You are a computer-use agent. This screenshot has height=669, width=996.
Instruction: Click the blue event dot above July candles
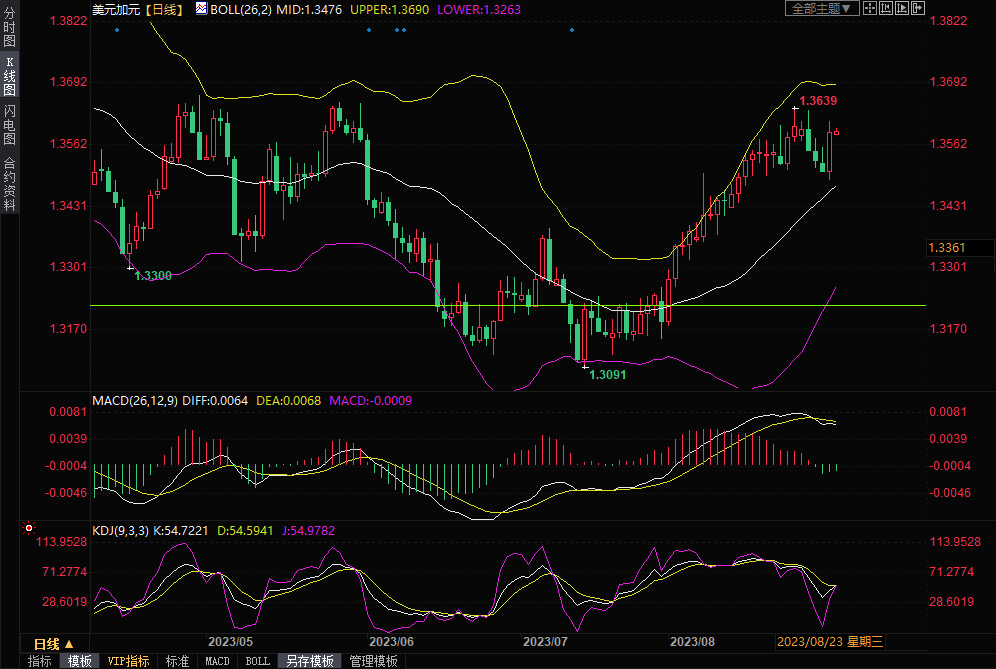572,30
